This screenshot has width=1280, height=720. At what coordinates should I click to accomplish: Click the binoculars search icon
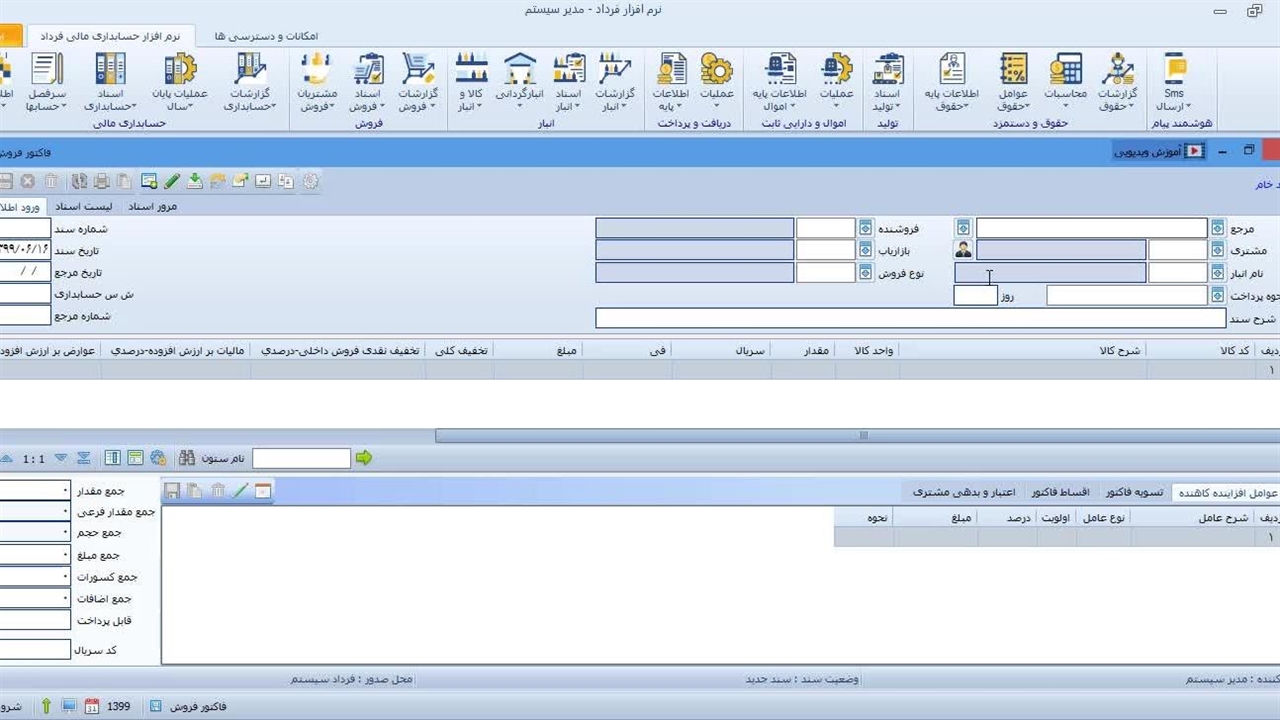coord(187,458)
